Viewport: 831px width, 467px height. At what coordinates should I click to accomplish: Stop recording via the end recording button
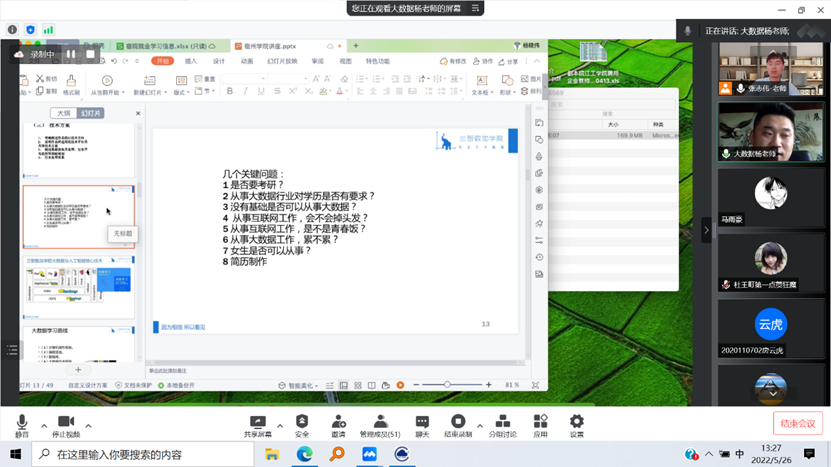coord(458,423)
